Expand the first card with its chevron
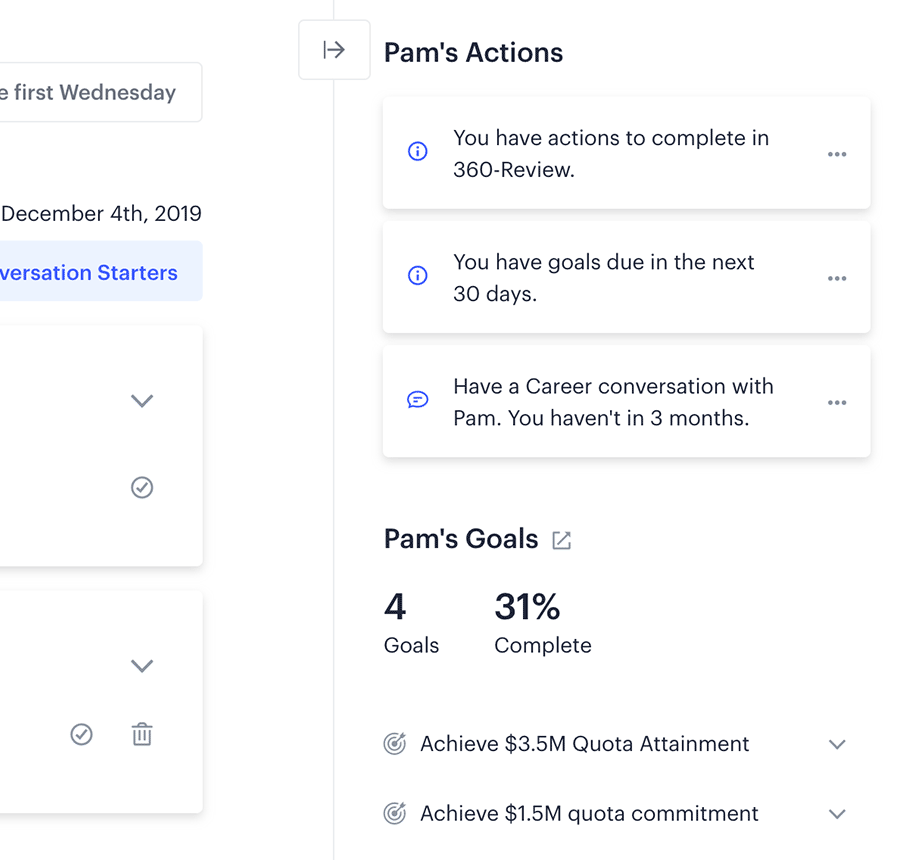Viewport: 900px width, 860px height. [x=142, y=400]
